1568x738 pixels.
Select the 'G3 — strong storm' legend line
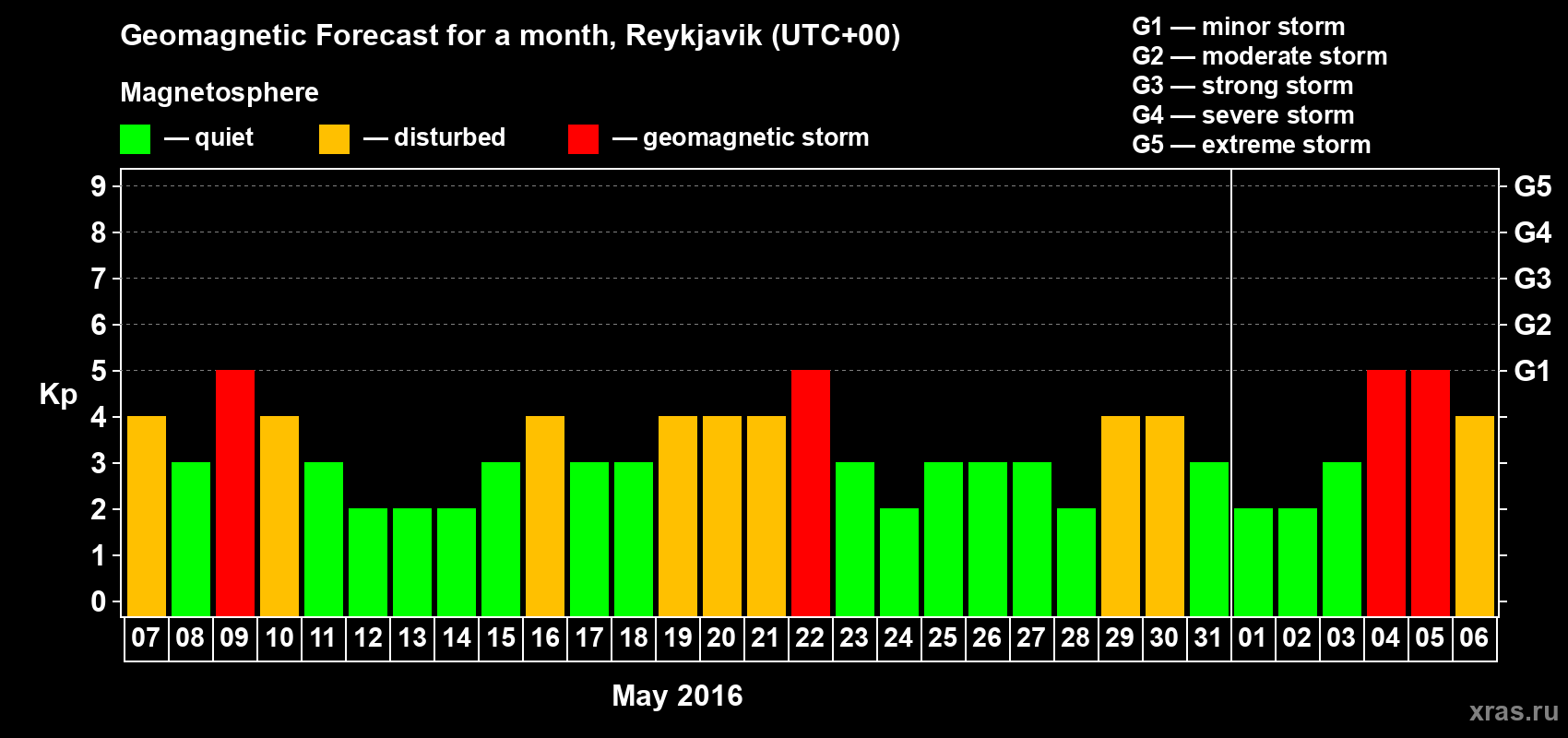pos(1242,86)
